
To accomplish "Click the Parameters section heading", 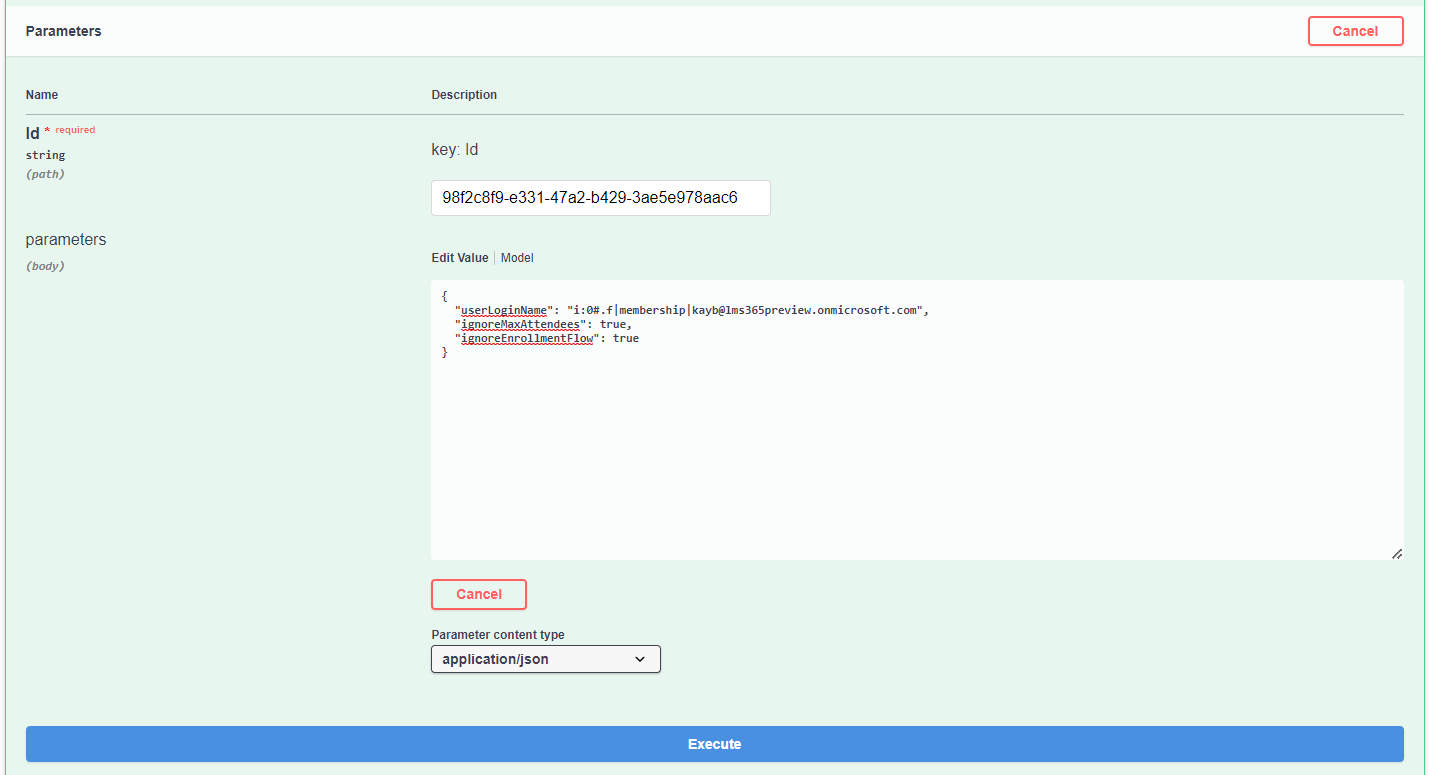I will click(x=63, y=31).
